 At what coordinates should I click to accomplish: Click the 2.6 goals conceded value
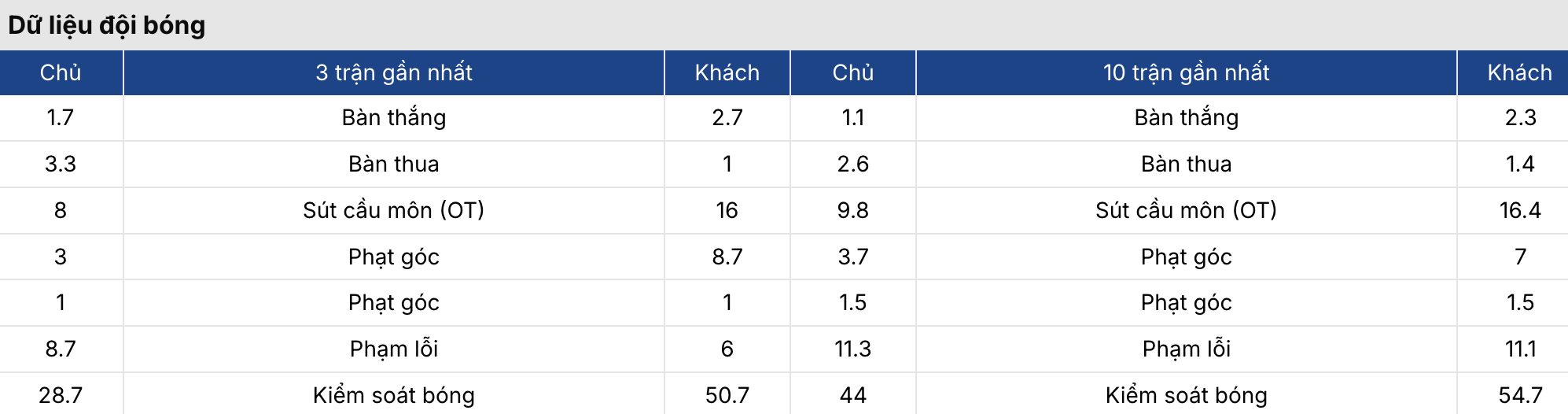tap(853, 164)
